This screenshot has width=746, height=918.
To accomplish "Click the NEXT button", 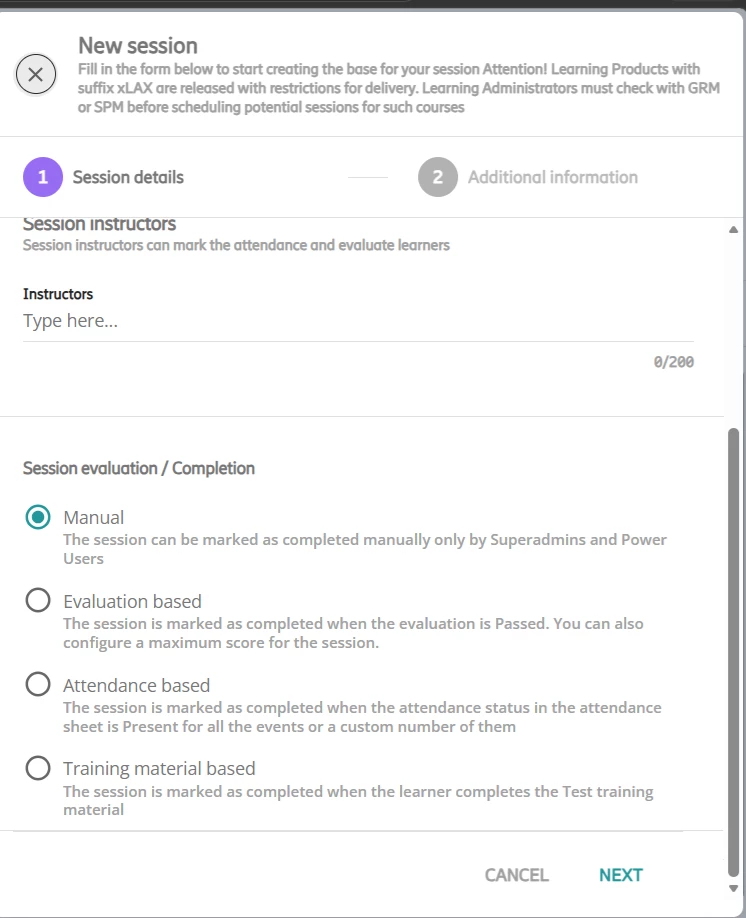I will (x=621, y=875).
